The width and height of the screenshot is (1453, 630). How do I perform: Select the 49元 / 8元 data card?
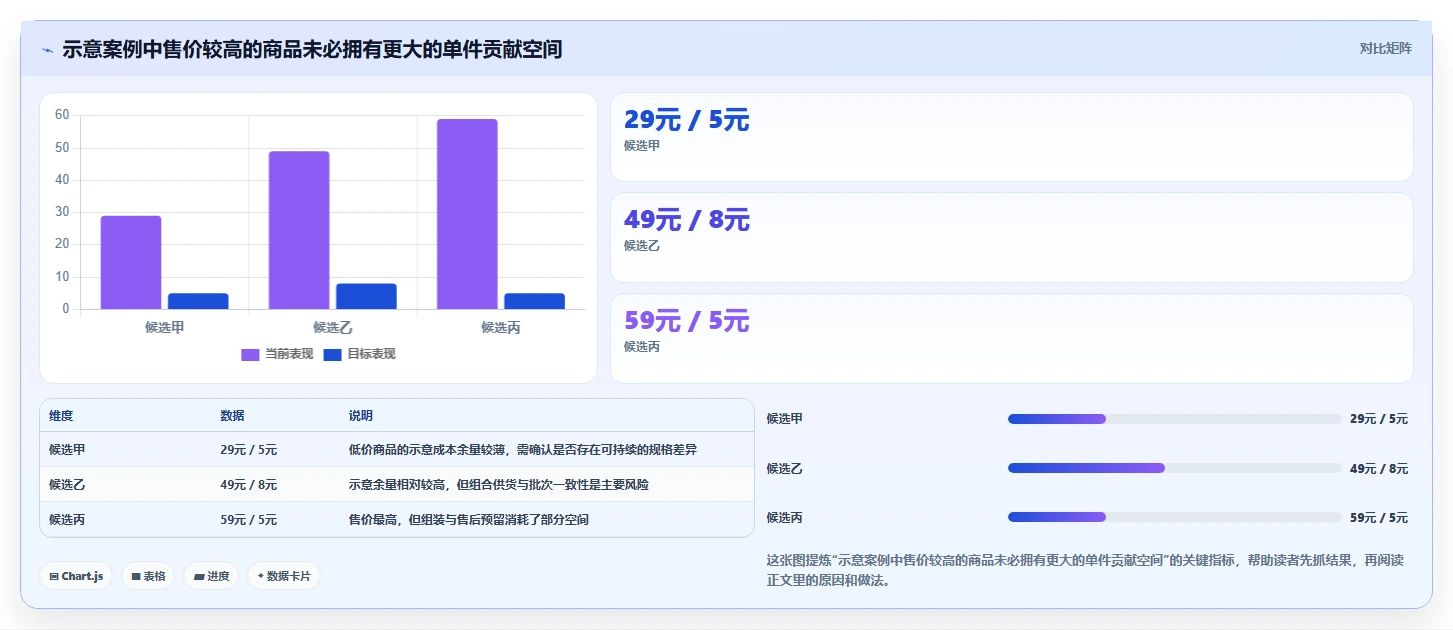(1011, 237)
